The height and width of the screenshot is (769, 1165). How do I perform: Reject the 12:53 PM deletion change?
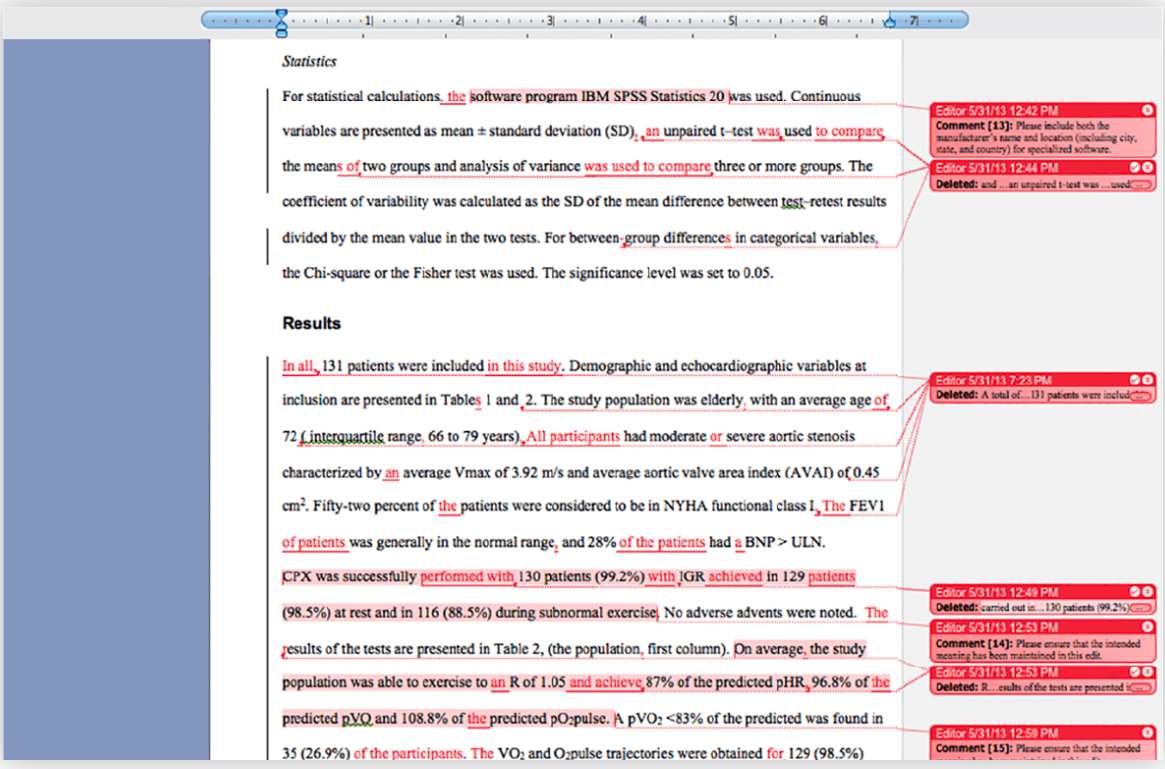pos(1147,670)
